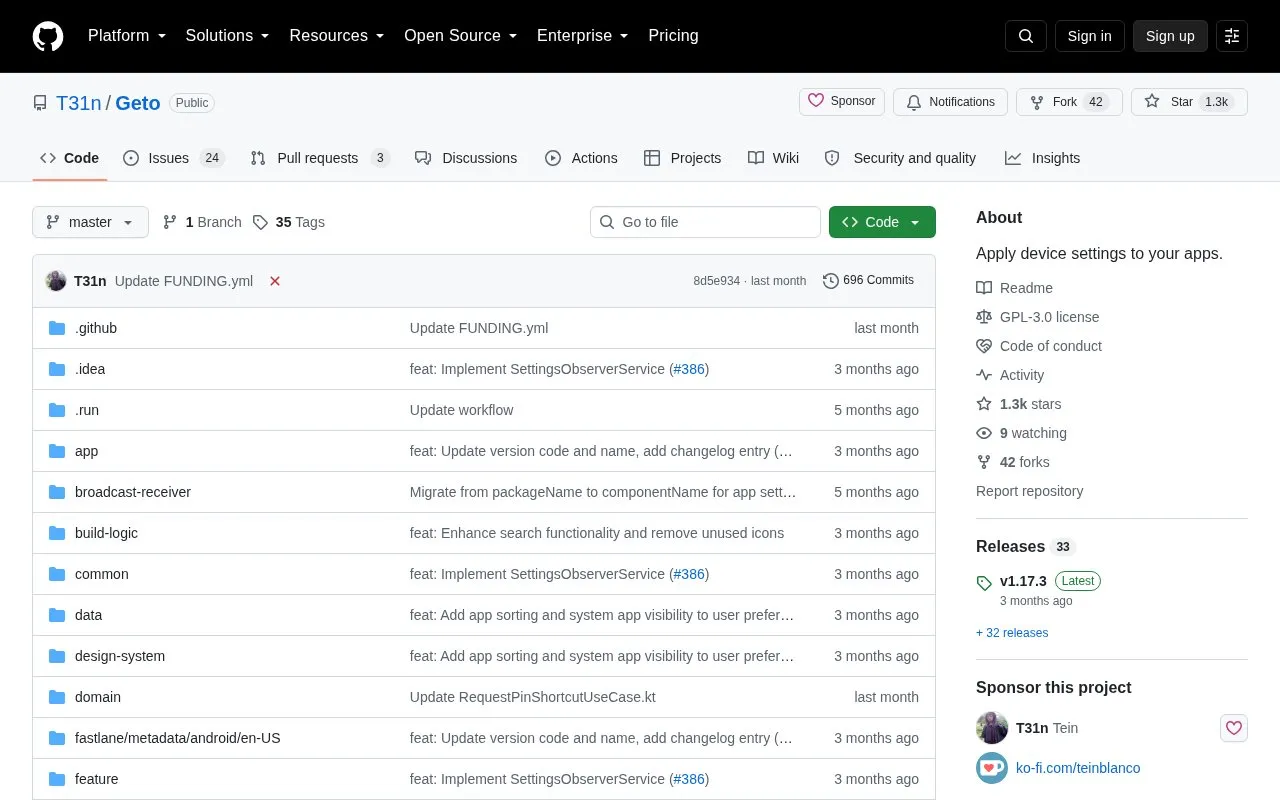Click the v1.17.3 release tag icon
The width and height of the screenshot is (1280, 800).
[984, 582]
